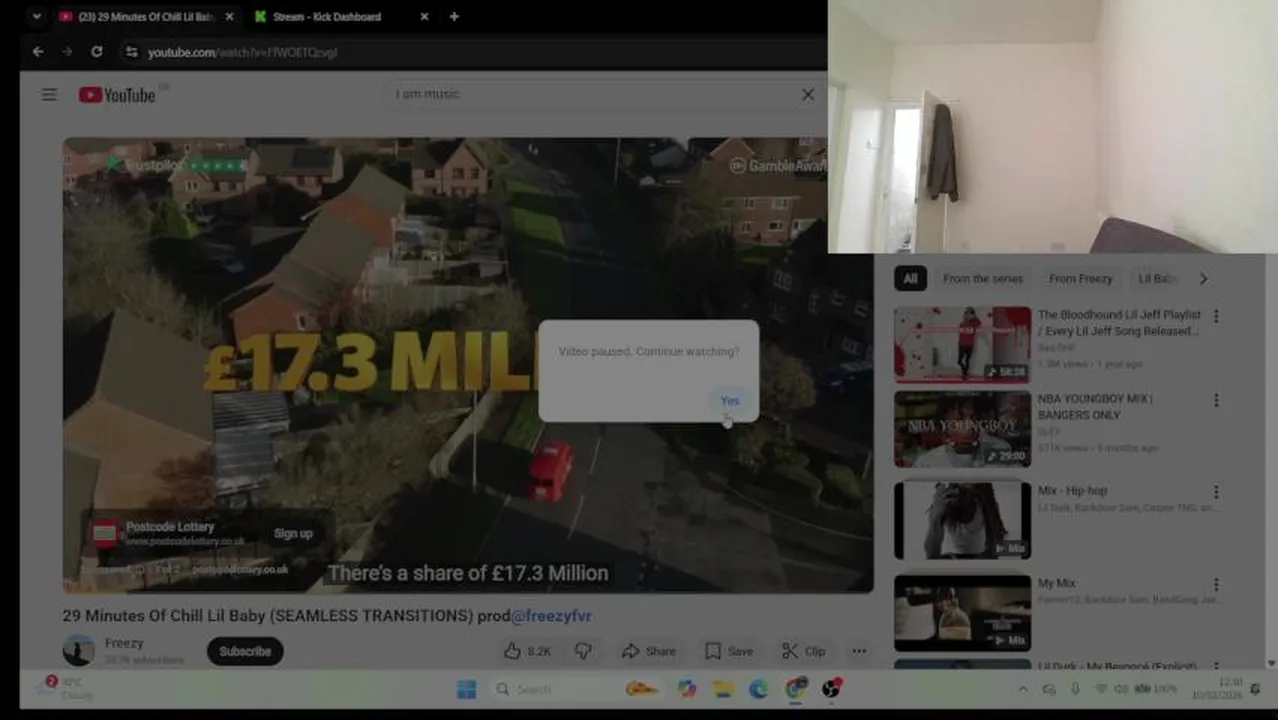Open the YouTube hamburger guide menu

click(x=49, y=95)
